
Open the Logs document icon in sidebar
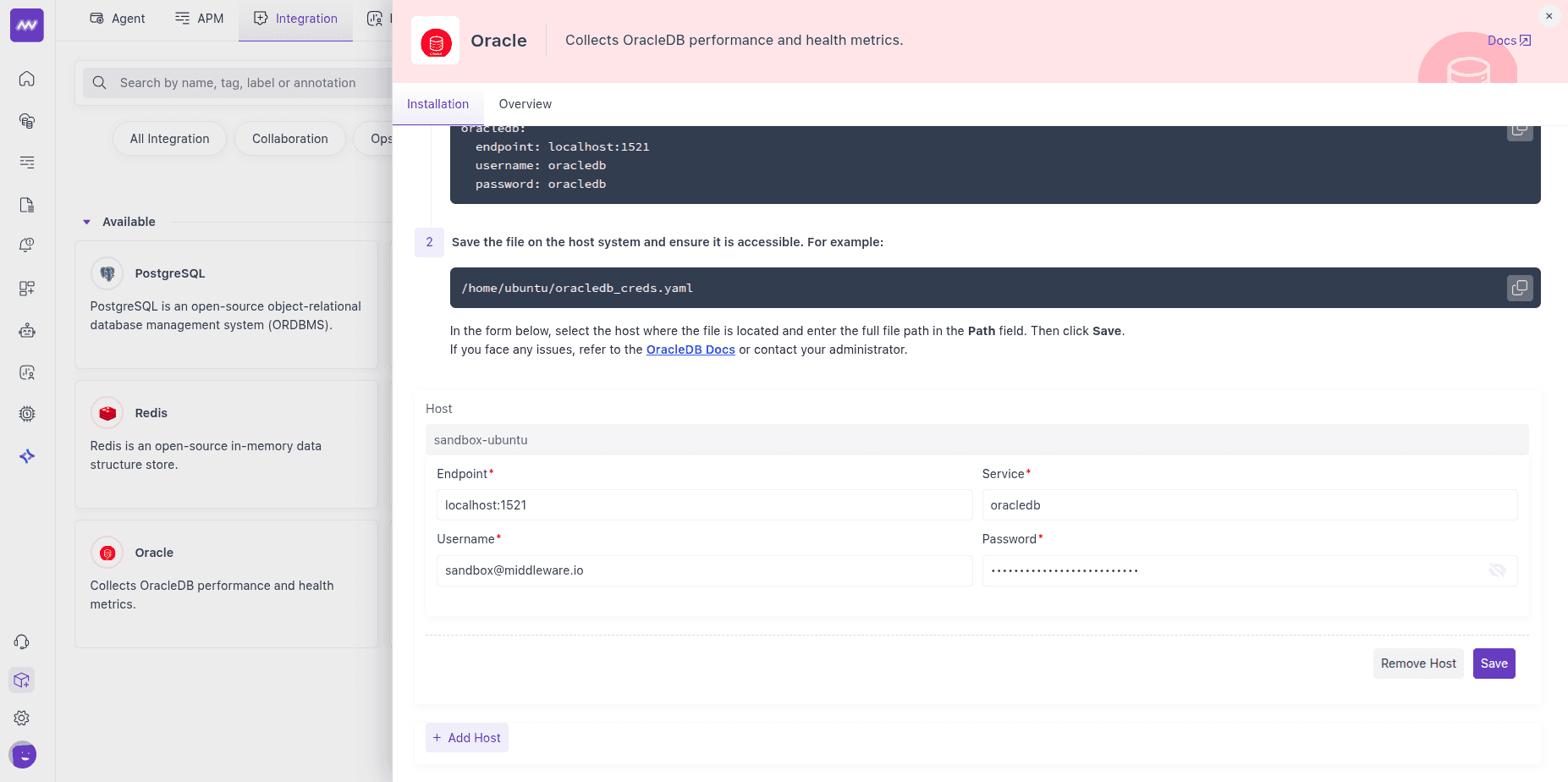click(26, 205)
